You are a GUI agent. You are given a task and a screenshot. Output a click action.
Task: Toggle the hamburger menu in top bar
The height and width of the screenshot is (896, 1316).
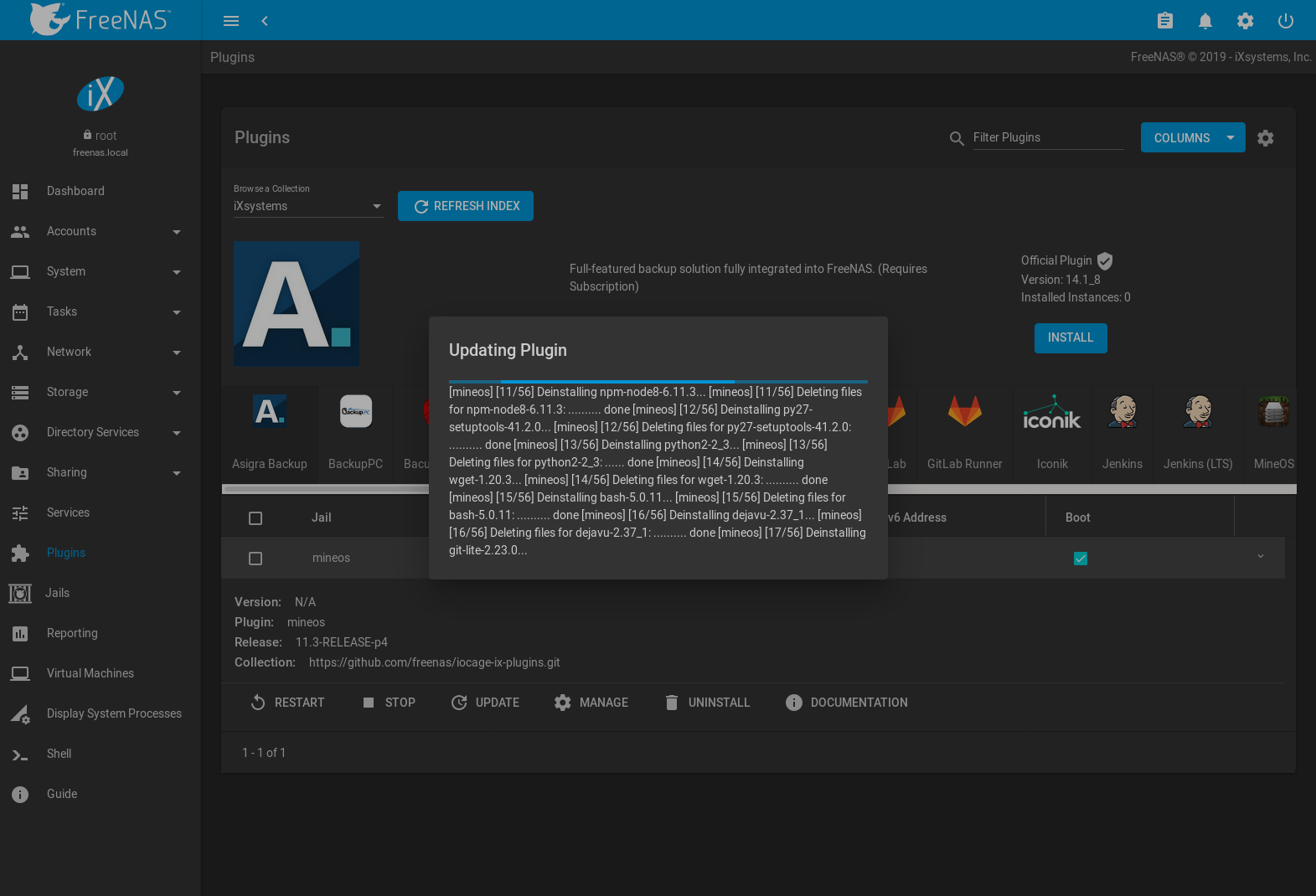click(x=231, y=21)
